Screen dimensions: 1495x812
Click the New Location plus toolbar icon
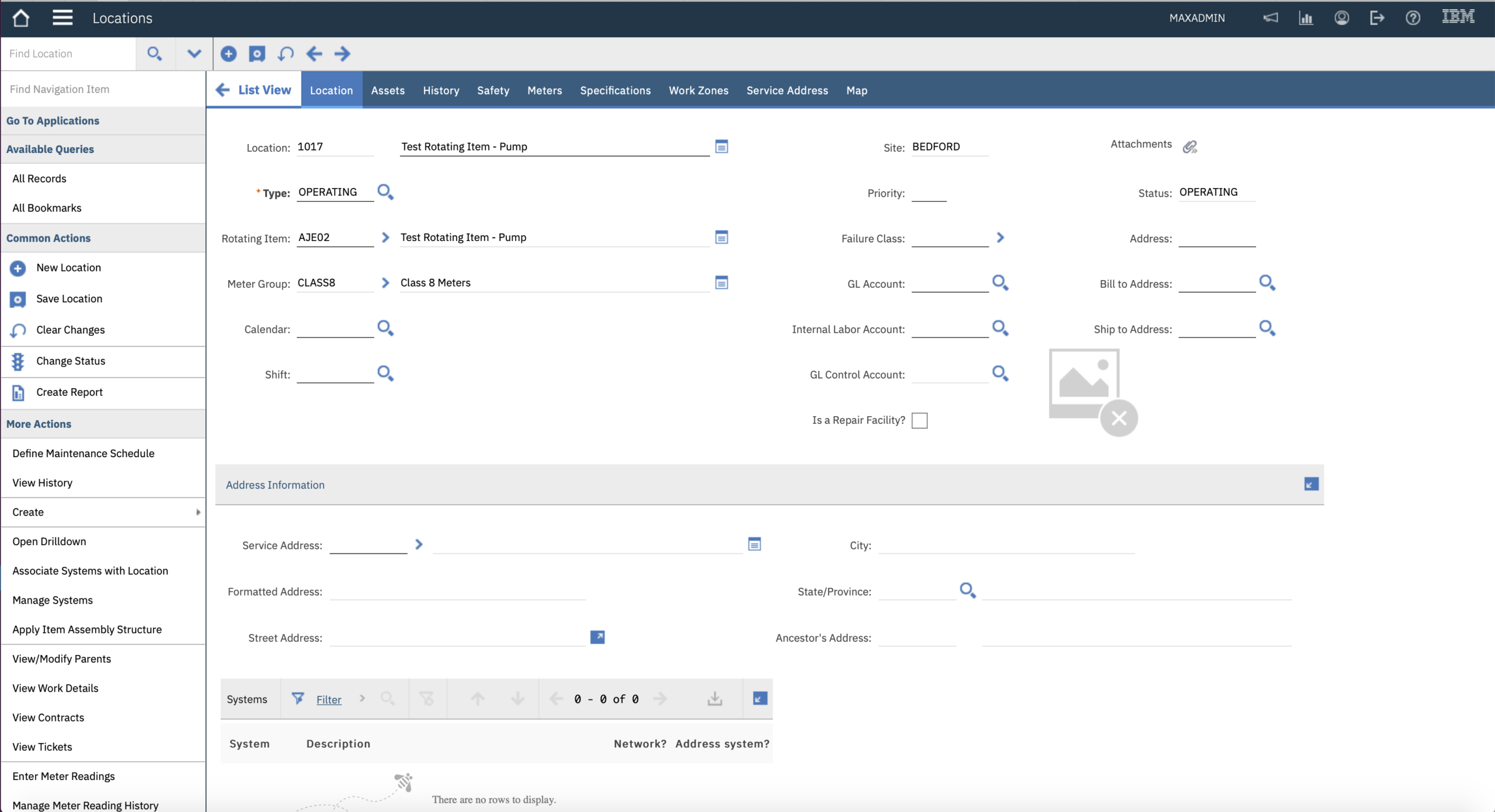coord(228,54)
